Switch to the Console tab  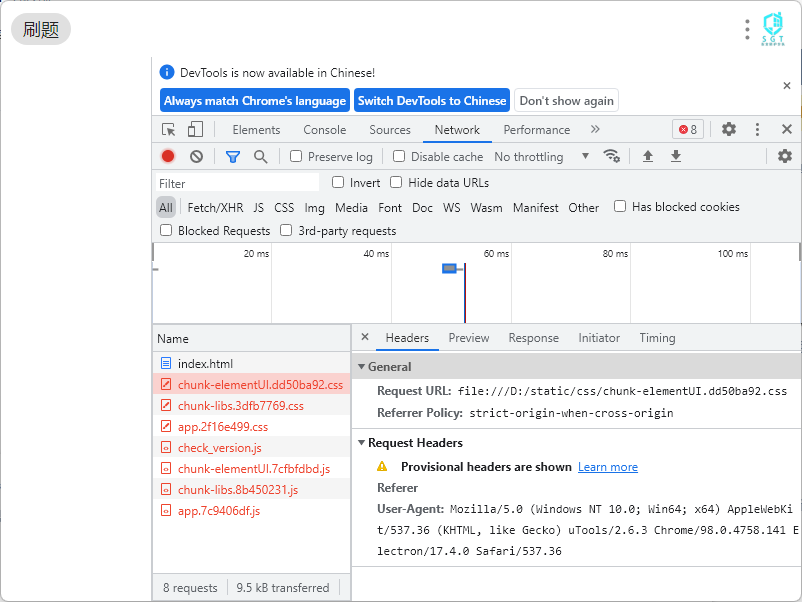(x=325, y=130)
